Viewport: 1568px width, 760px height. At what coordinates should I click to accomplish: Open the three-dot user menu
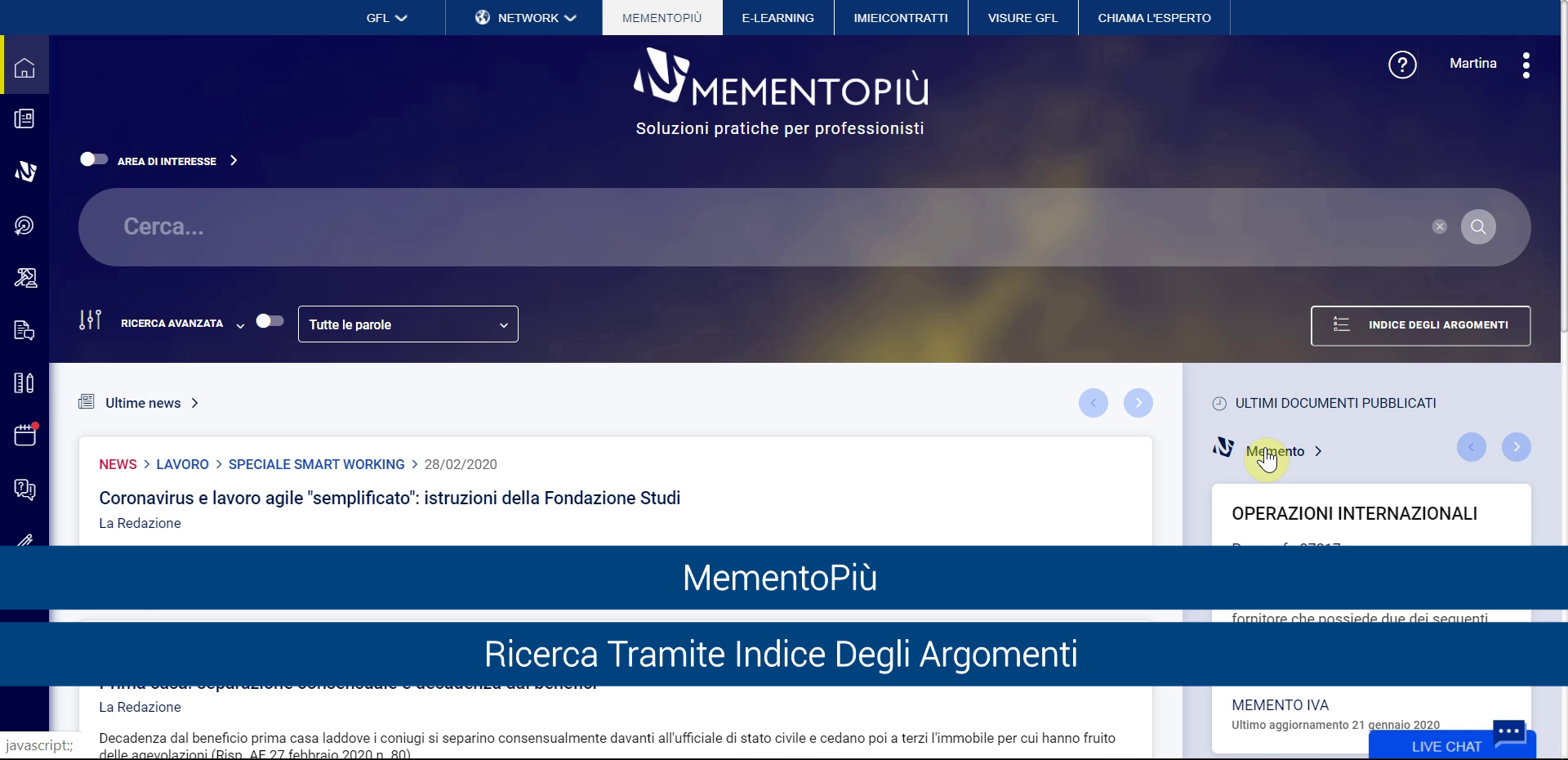pyautogui.click(x=1526, y=65)
